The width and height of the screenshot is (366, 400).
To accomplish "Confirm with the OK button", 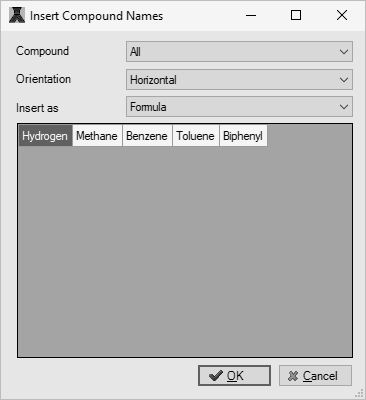I will pyautogui.click(x=234, y=376).
